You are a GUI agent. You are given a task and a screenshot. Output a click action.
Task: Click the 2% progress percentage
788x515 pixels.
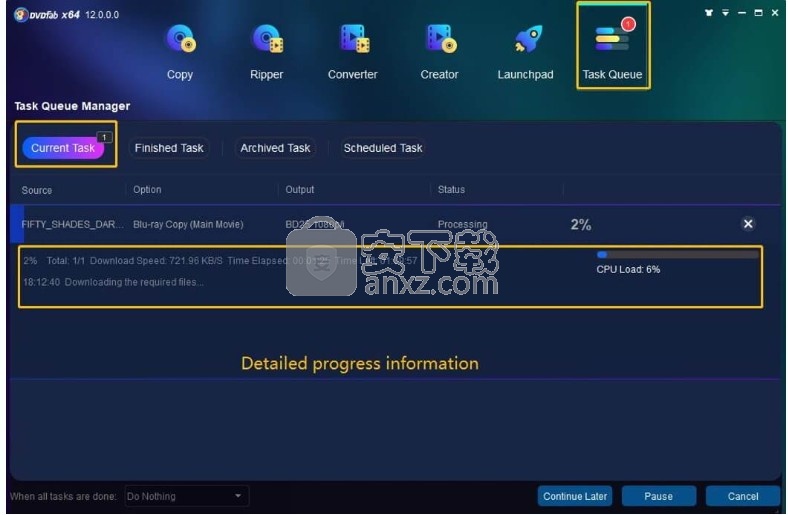tap(581, 224)
